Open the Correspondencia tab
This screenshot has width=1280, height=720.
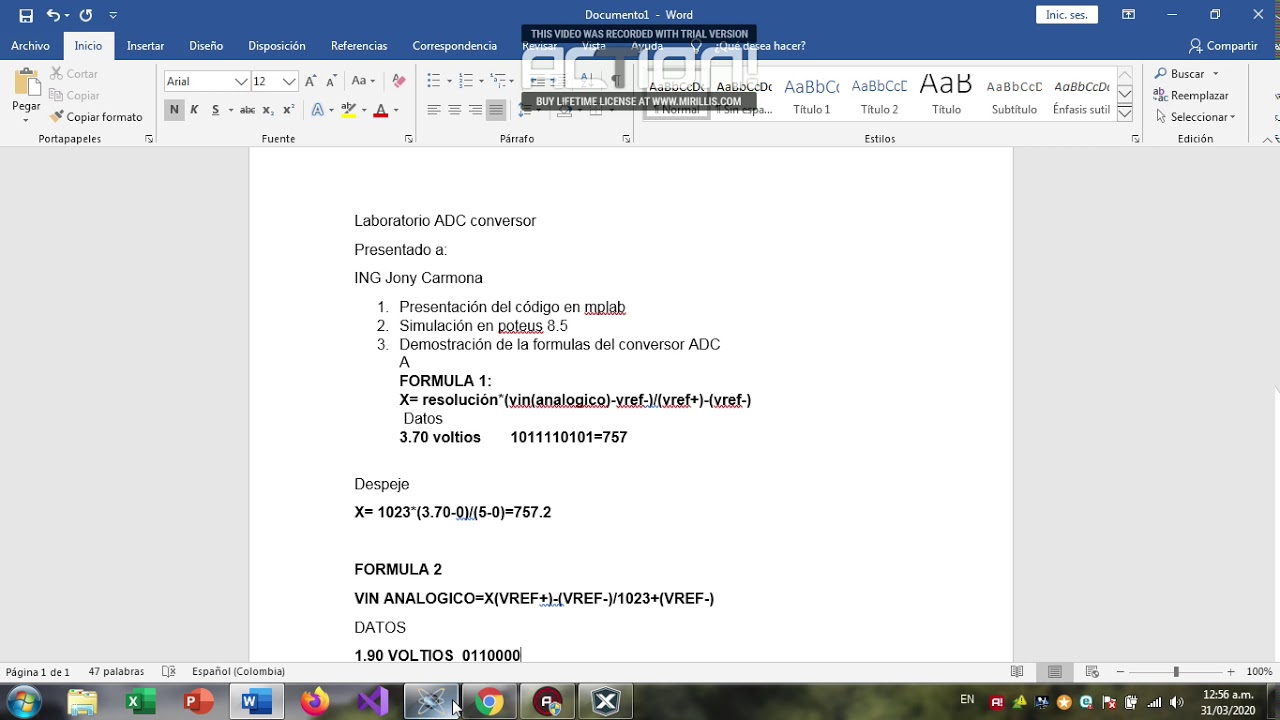point(454,46)
